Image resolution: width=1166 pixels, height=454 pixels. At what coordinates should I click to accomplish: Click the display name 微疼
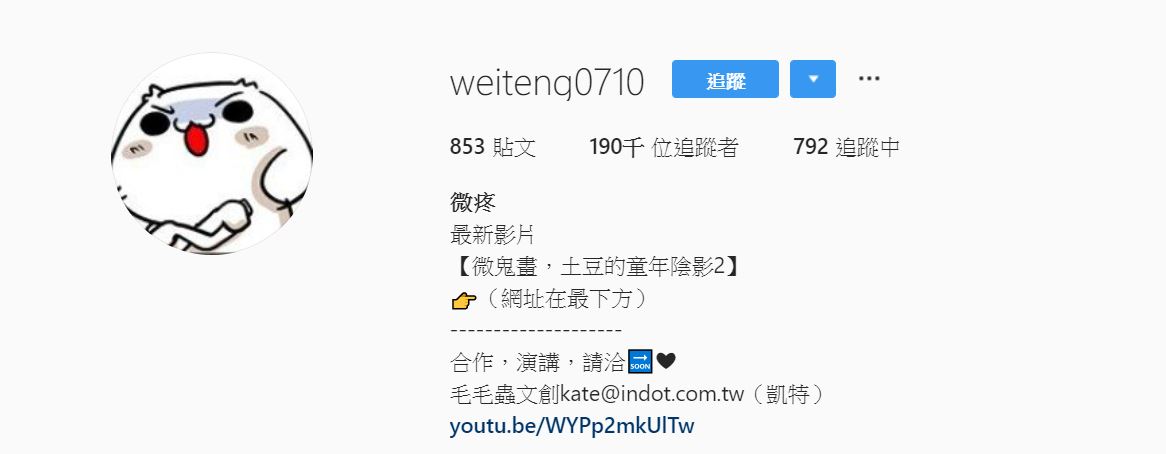click(x=473, y=201)
